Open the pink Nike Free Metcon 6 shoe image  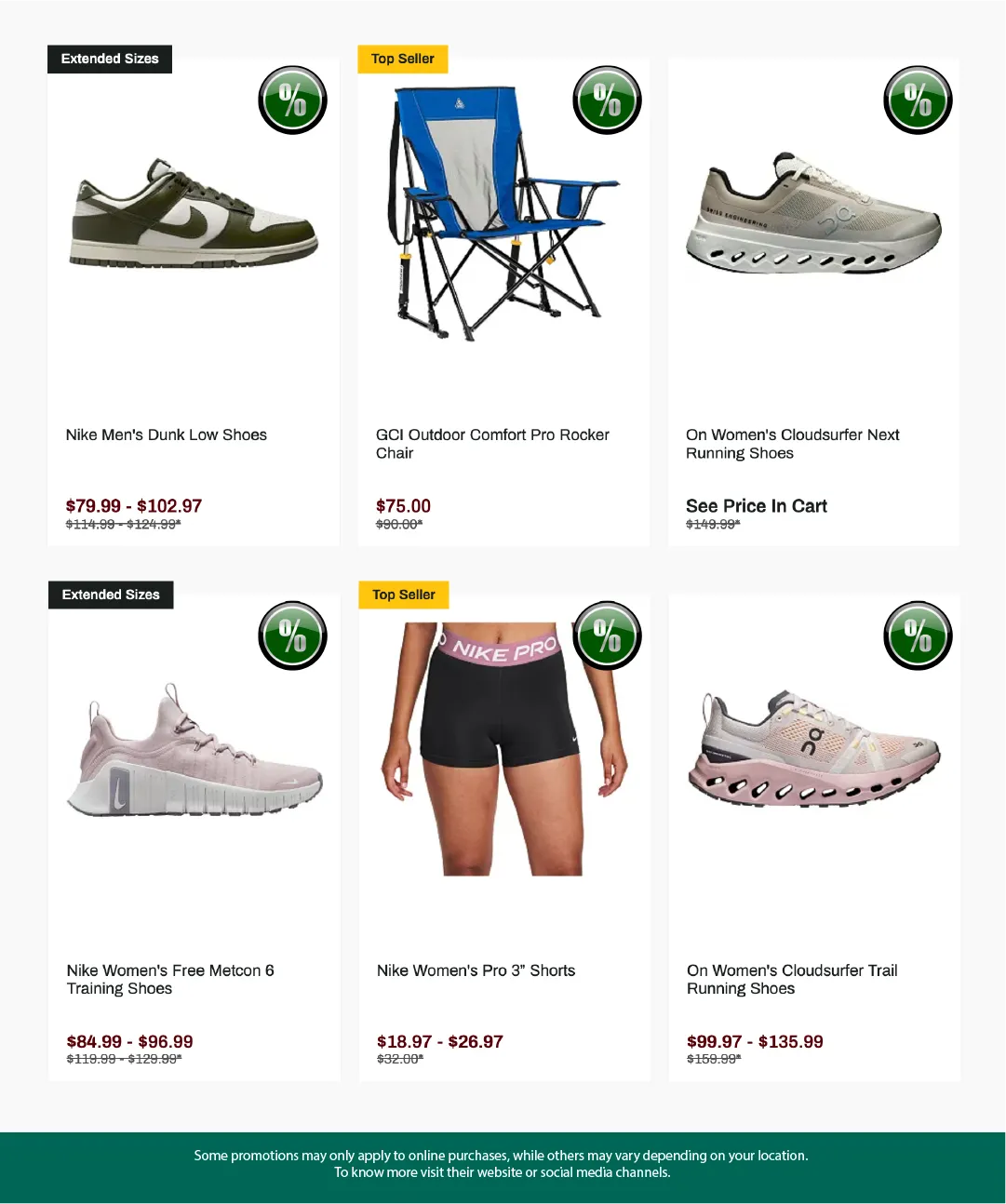point(194,750)
